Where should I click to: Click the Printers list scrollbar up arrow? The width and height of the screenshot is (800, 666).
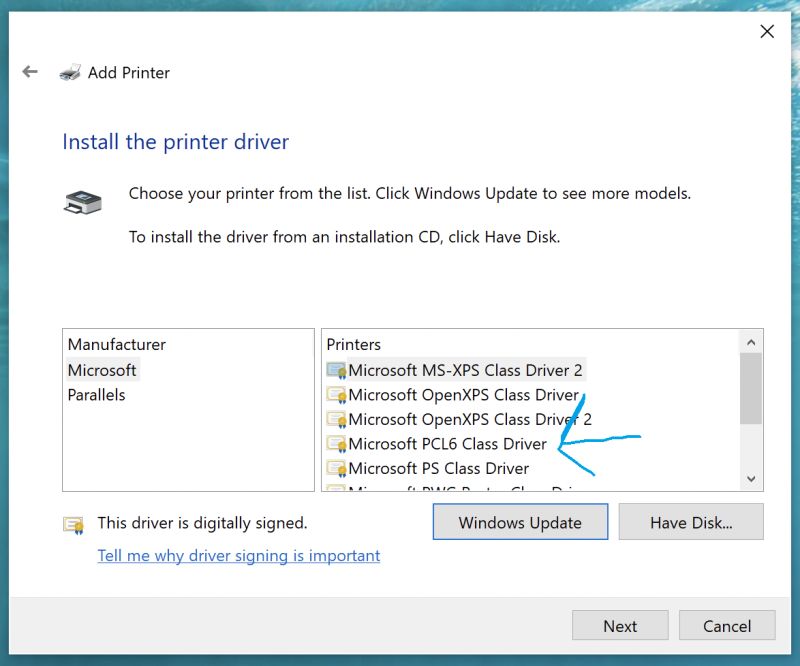[751, 341]
